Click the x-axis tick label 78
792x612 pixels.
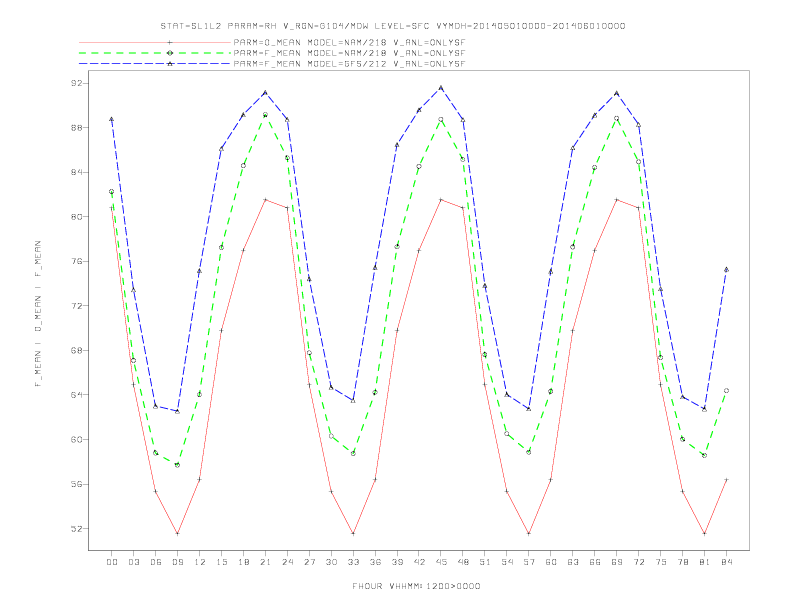point(682,562)
